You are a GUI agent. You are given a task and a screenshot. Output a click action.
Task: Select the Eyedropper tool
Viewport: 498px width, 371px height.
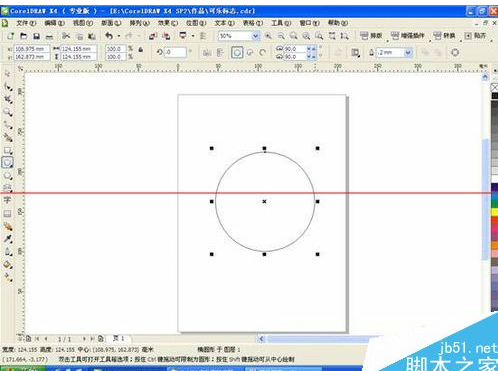coord(8,239)
